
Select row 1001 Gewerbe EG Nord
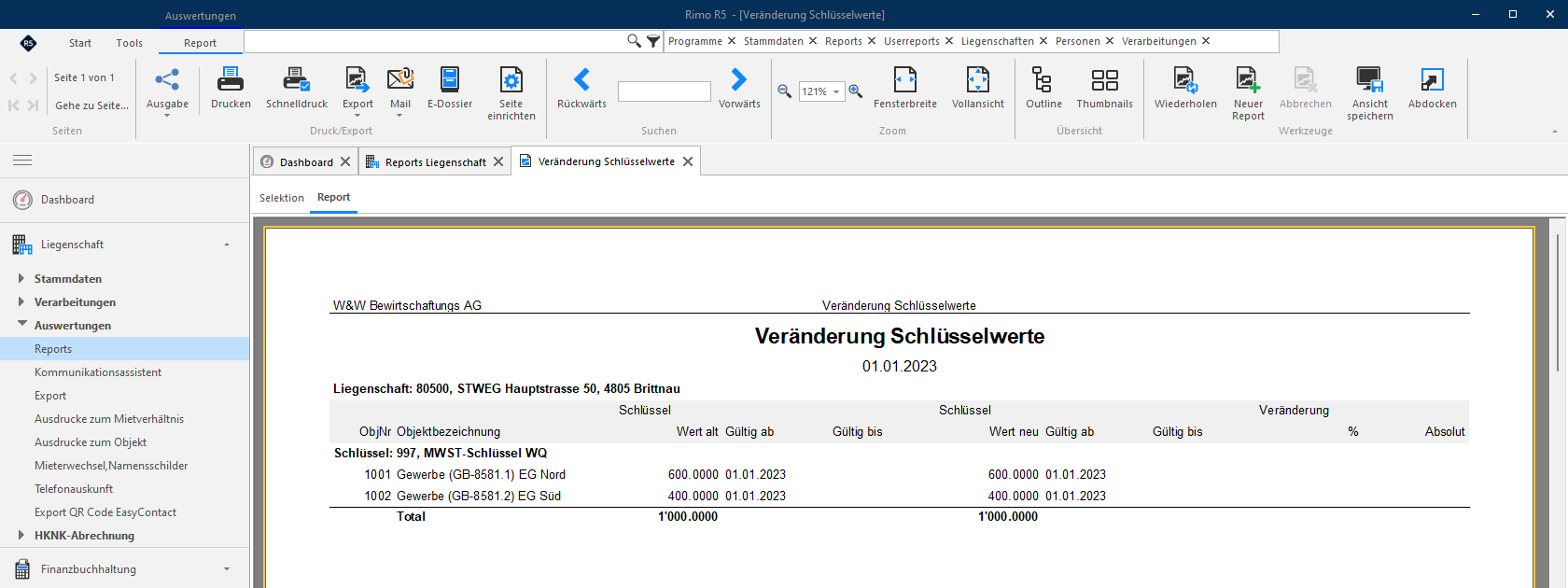pos(899,474)
